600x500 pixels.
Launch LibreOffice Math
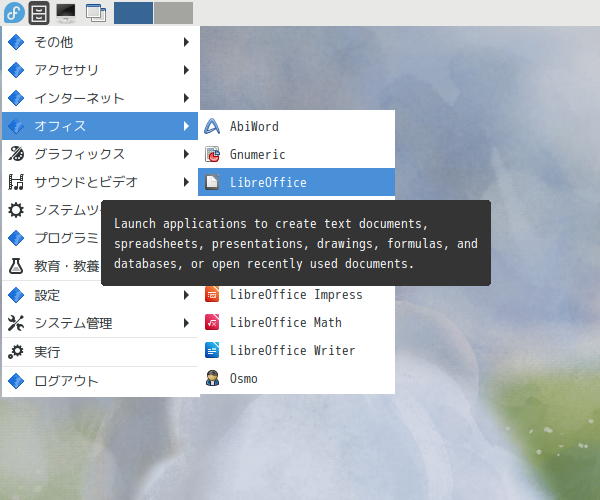(297, 322)
